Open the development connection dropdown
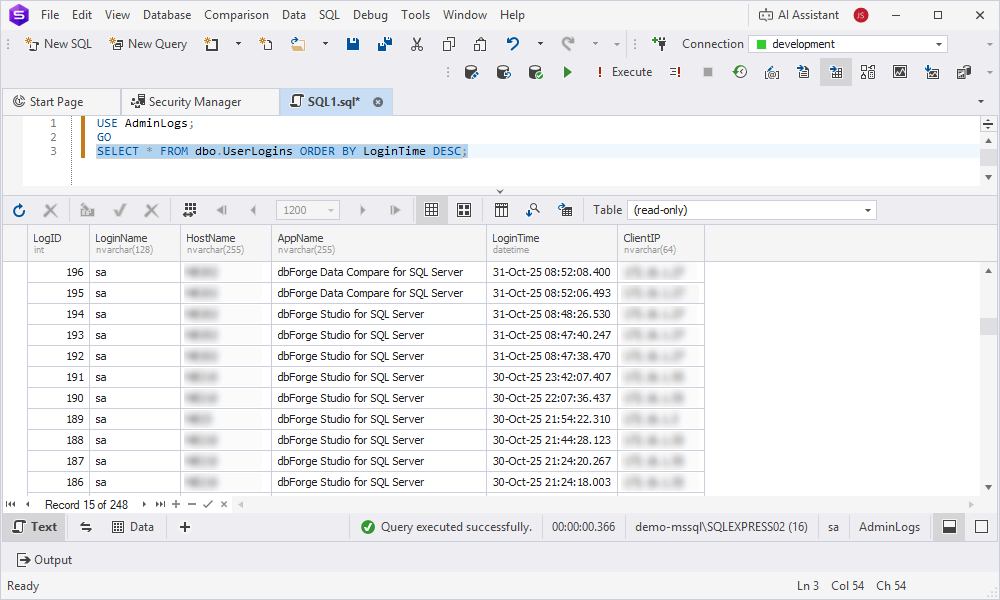The width and height of the screenshot is (1000, 600). point(940,44)
